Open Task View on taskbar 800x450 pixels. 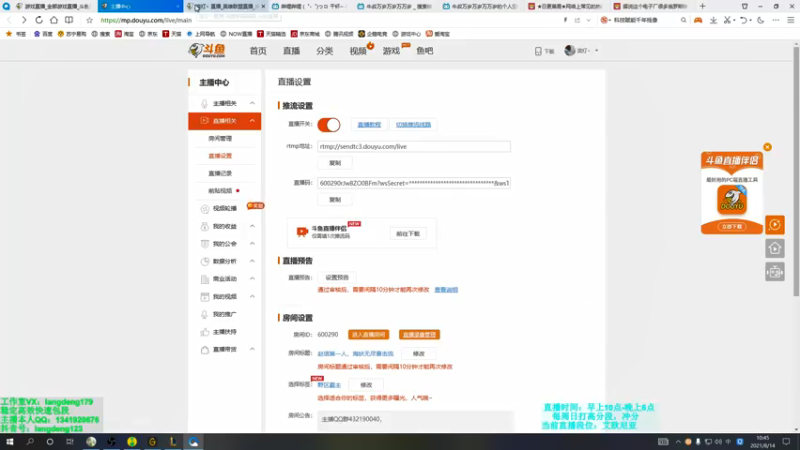click(x=70, y=442)
